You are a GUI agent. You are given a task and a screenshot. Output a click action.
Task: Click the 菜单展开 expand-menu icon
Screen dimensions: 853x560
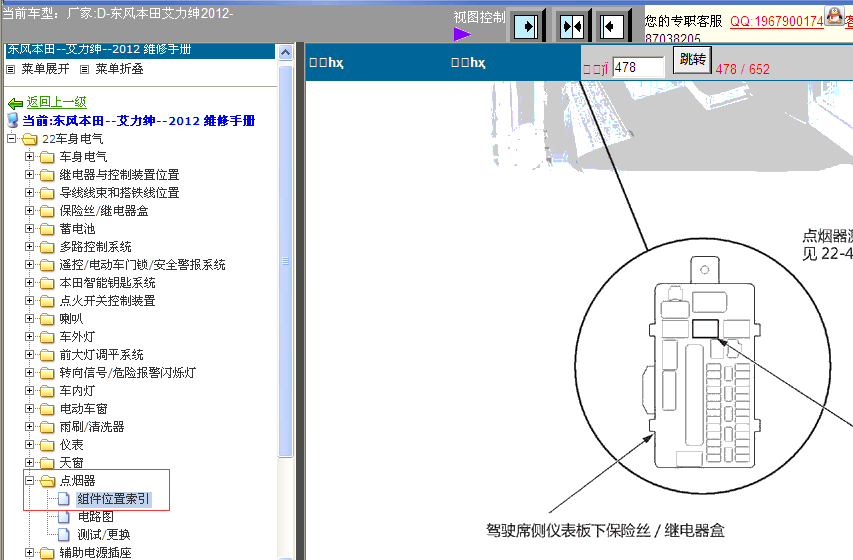10,69
